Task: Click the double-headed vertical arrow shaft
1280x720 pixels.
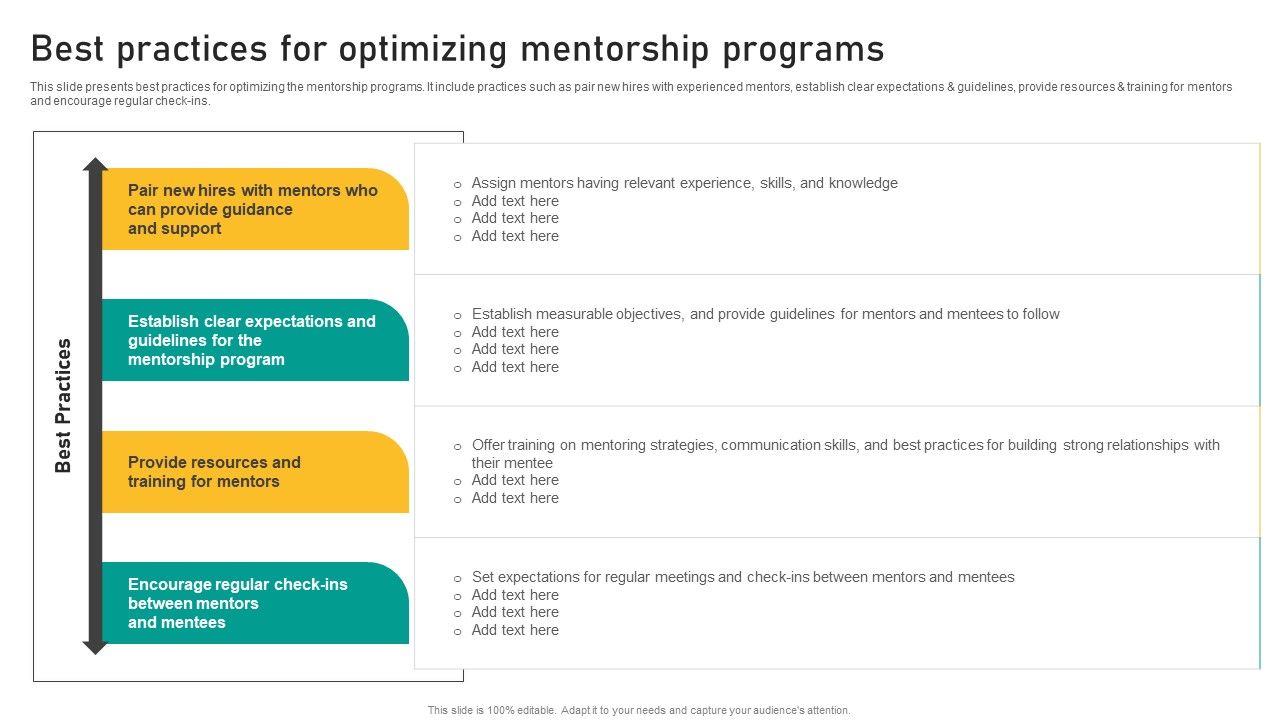Action: click(95, 405)
